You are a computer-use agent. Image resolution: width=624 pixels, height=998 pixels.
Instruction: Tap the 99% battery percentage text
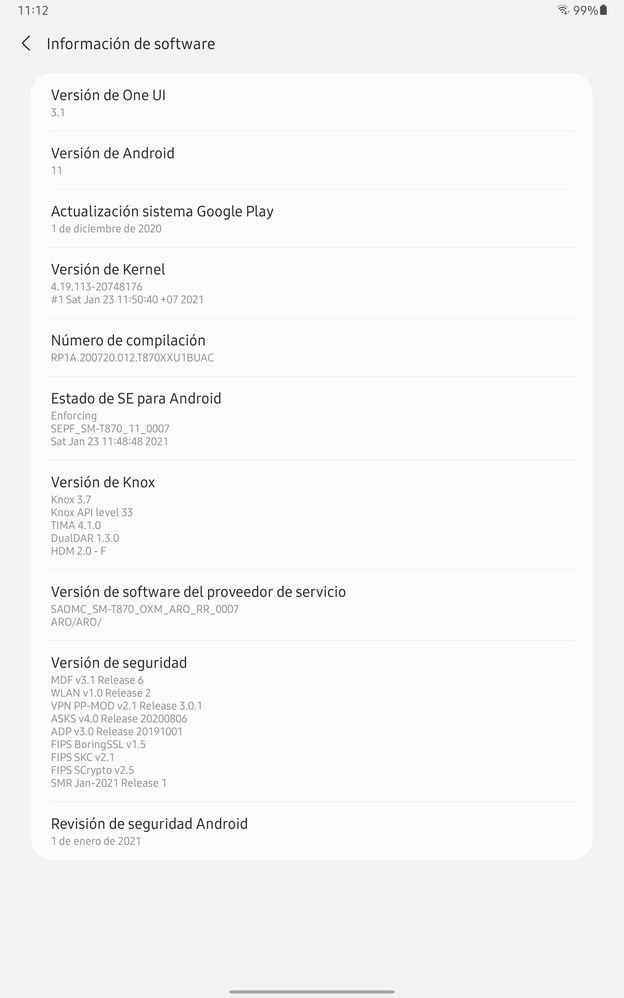click(585, 10)
